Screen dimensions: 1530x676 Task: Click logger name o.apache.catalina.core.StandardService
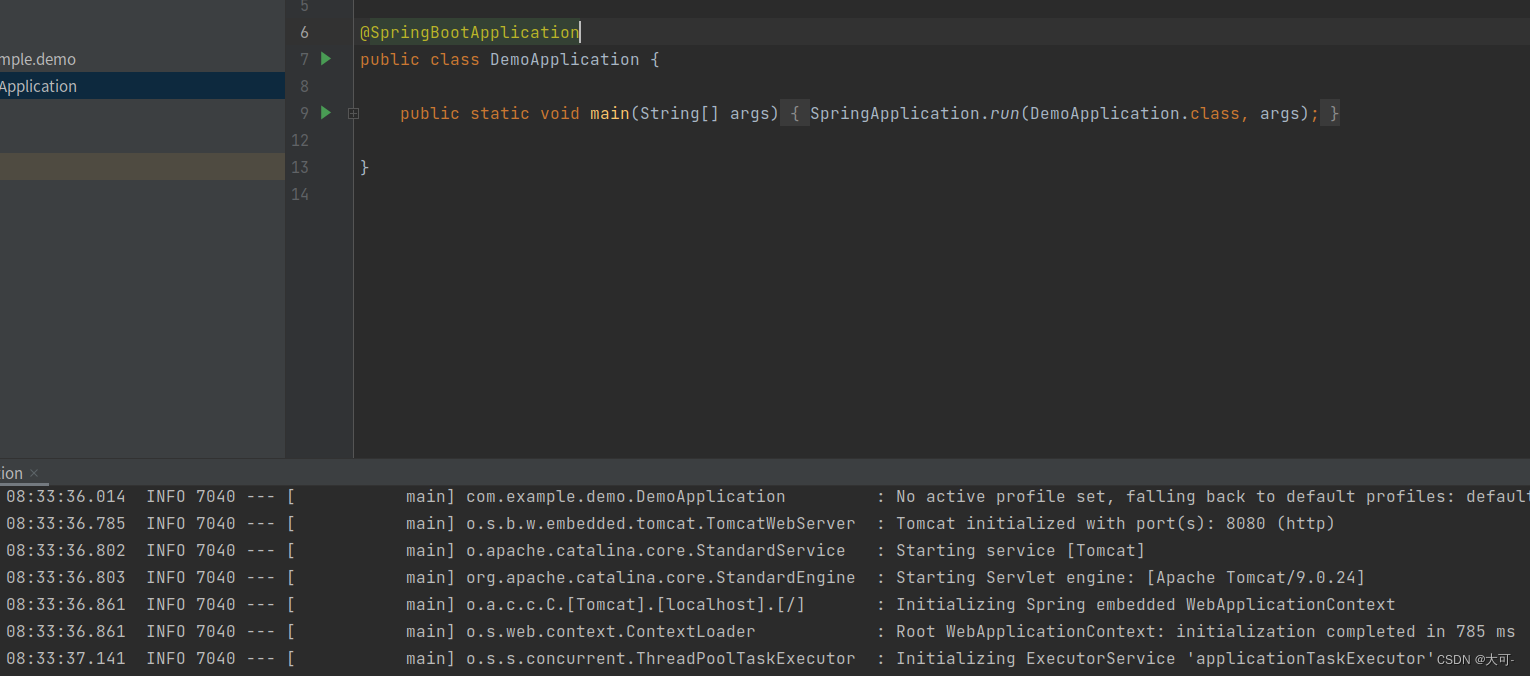pyautogui.click(x=656, y=550)
